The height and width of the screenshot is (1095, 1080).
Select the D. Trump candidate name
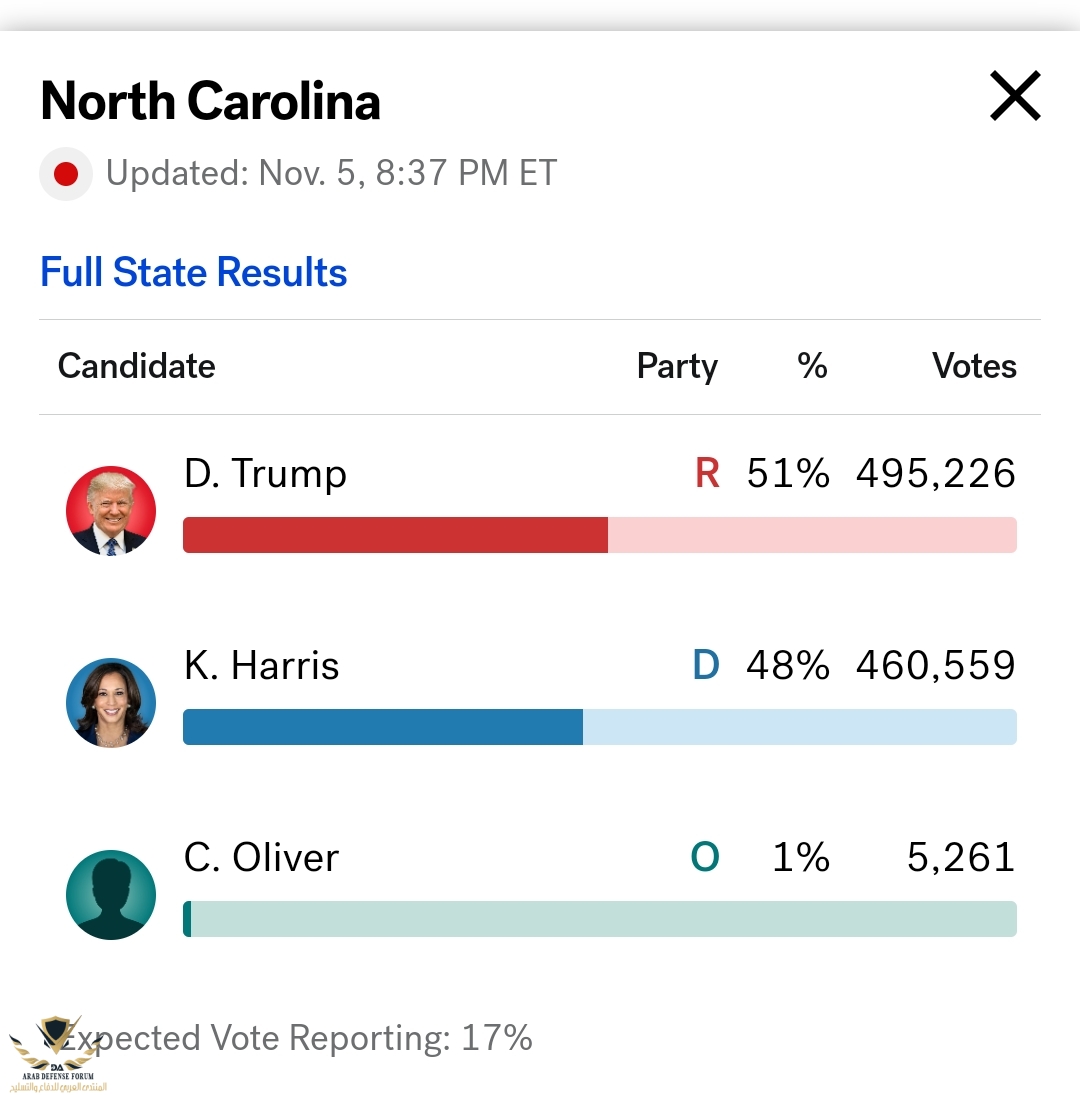click(x=265, y=474)
